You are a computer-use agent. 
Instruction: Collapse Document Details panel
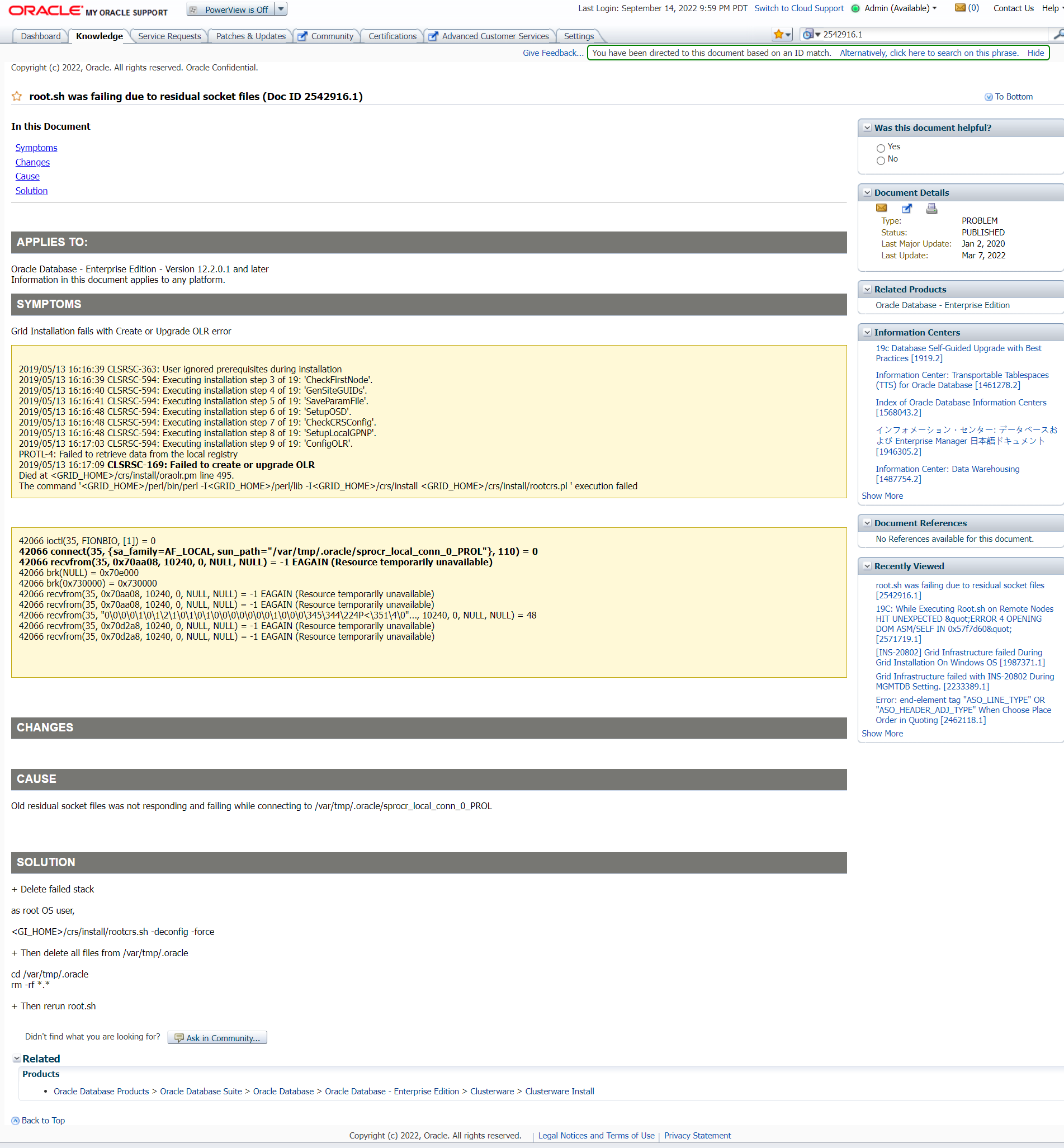pos(867,193)
